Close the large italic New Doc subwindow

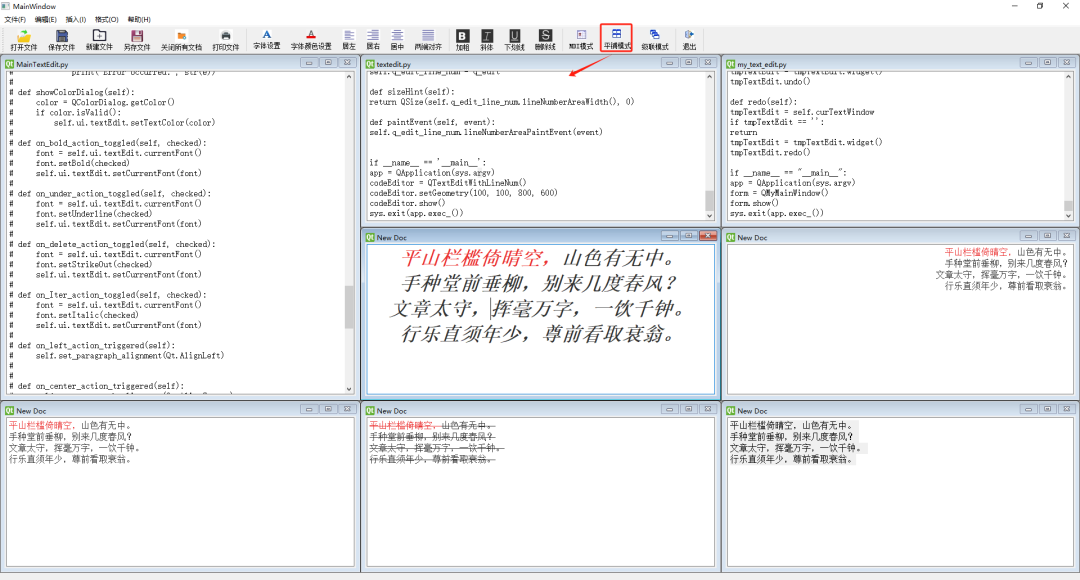pos(707,236)
